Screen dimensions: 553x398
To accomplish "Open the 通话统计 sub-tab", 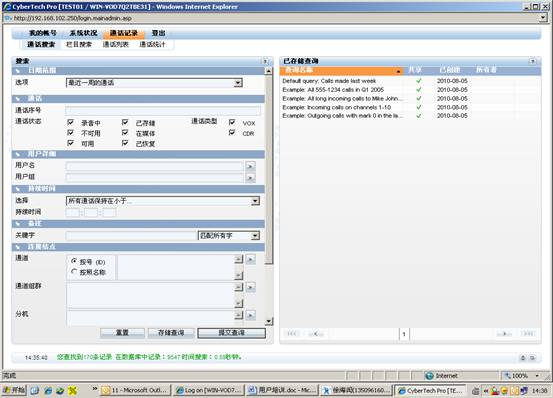I will pyautogui.click(x=152, y=44).
